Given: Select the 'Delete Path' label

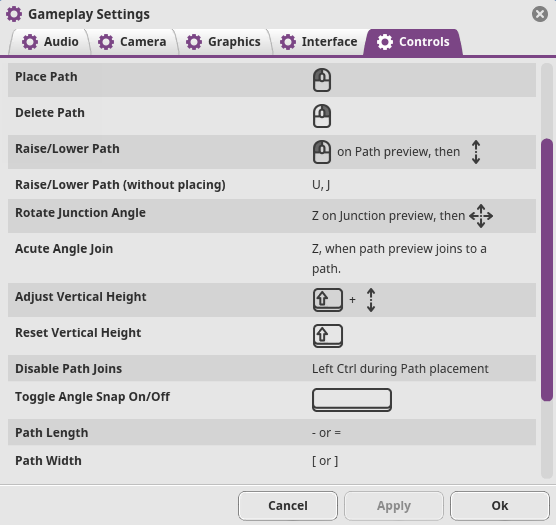Looking at the screenshot, I should pyautogui.click(x=50, y=112).
